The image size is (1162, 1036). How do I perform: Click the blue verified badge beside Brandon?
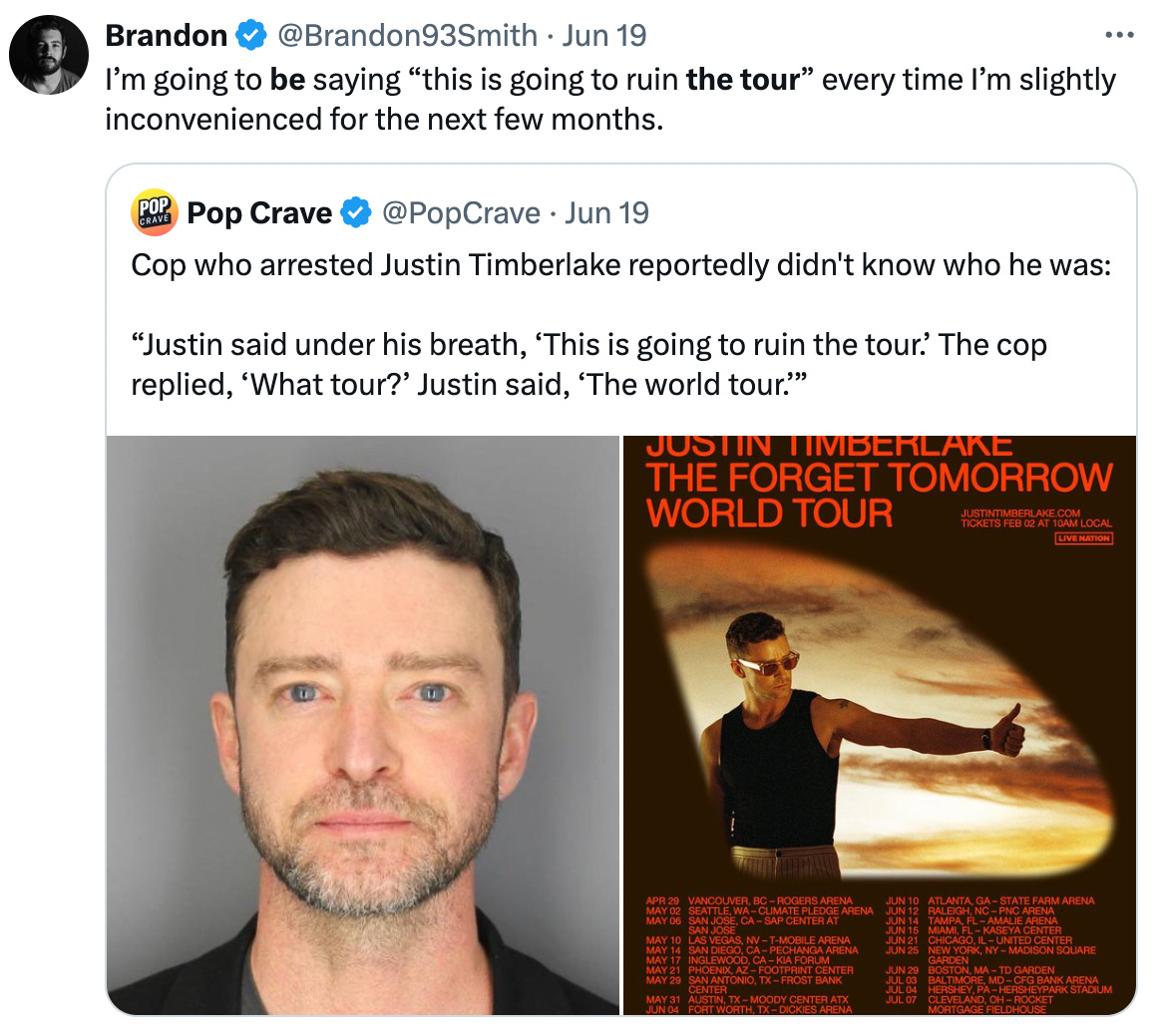[x=251, y=36]
